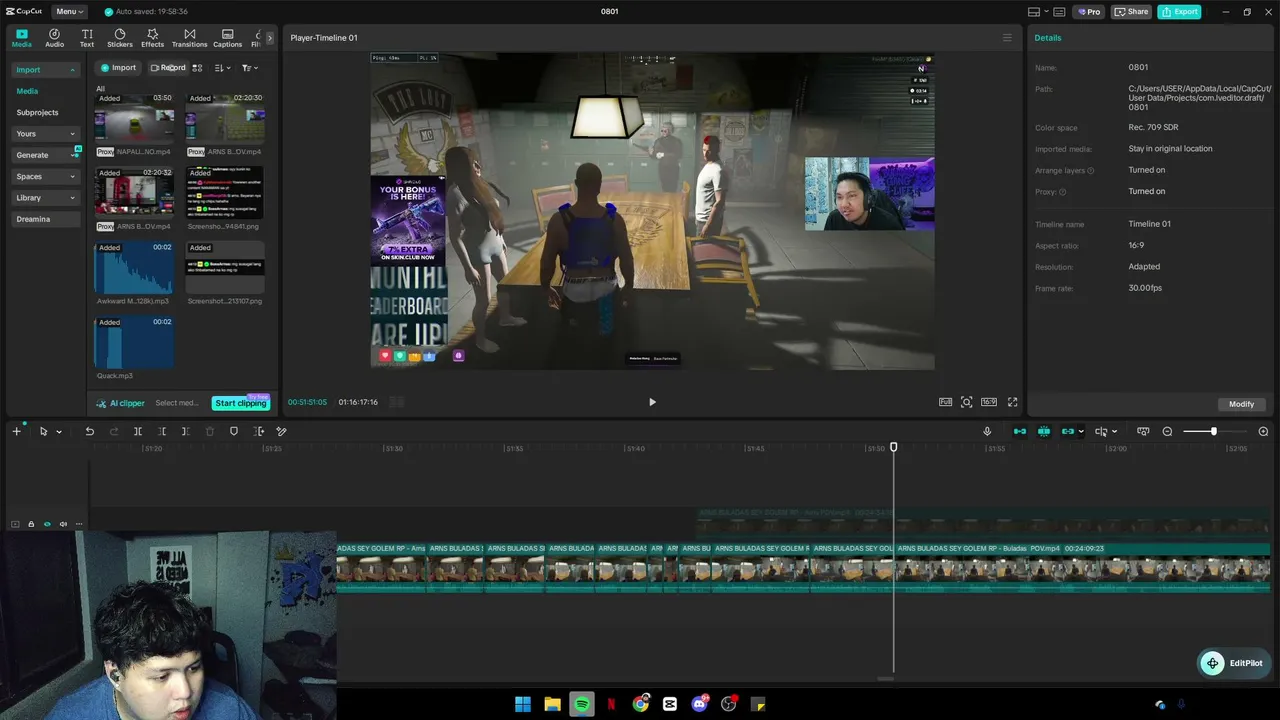Open the CapCut Menu dropdown
The height and width of the screenshot is (720, 1280).
pos(70,12)
